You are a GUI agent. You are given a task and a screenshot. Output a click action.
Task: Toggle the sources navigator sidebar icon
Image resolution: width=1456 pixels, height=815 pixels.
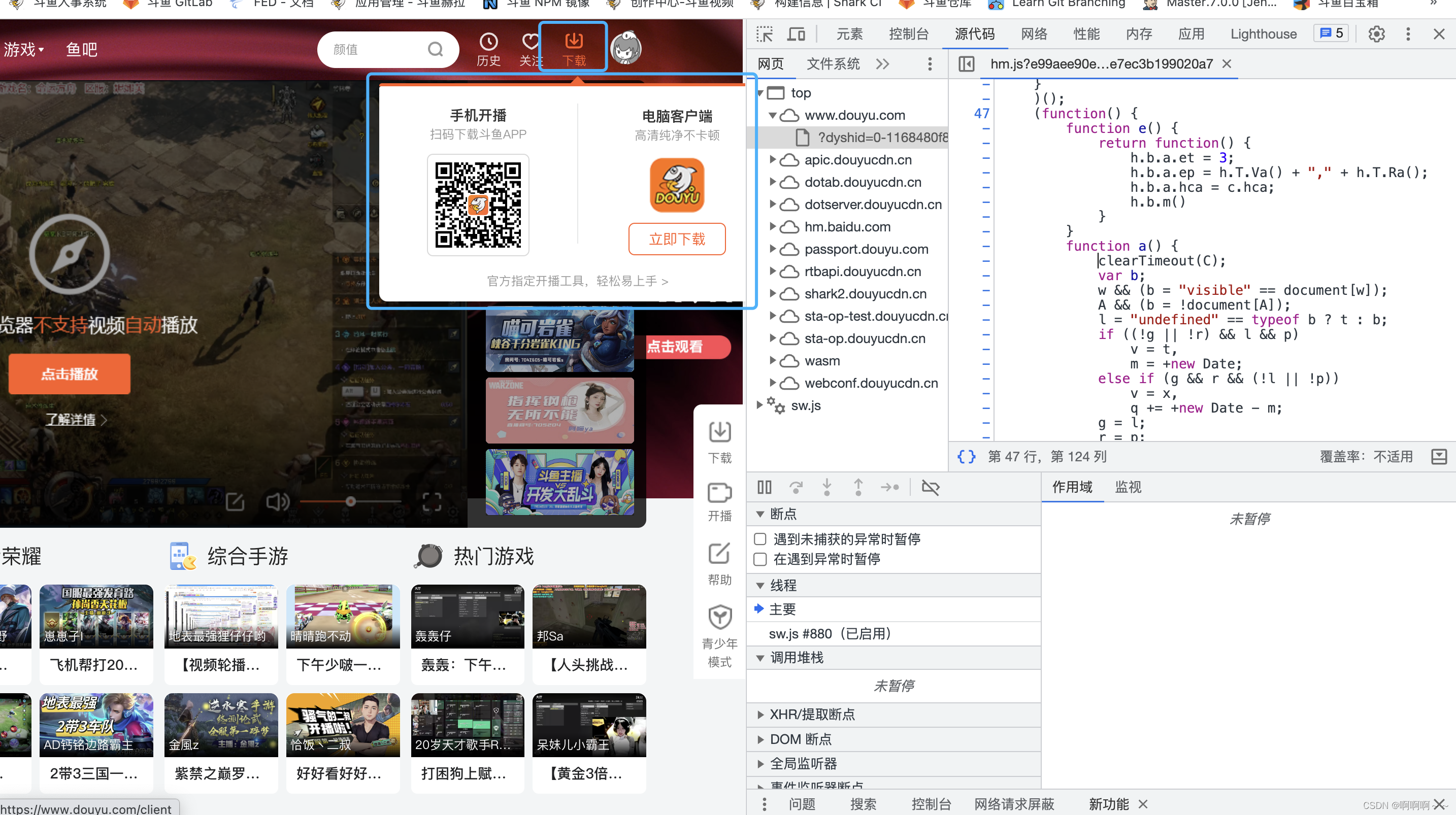click(x=967, y=64)
